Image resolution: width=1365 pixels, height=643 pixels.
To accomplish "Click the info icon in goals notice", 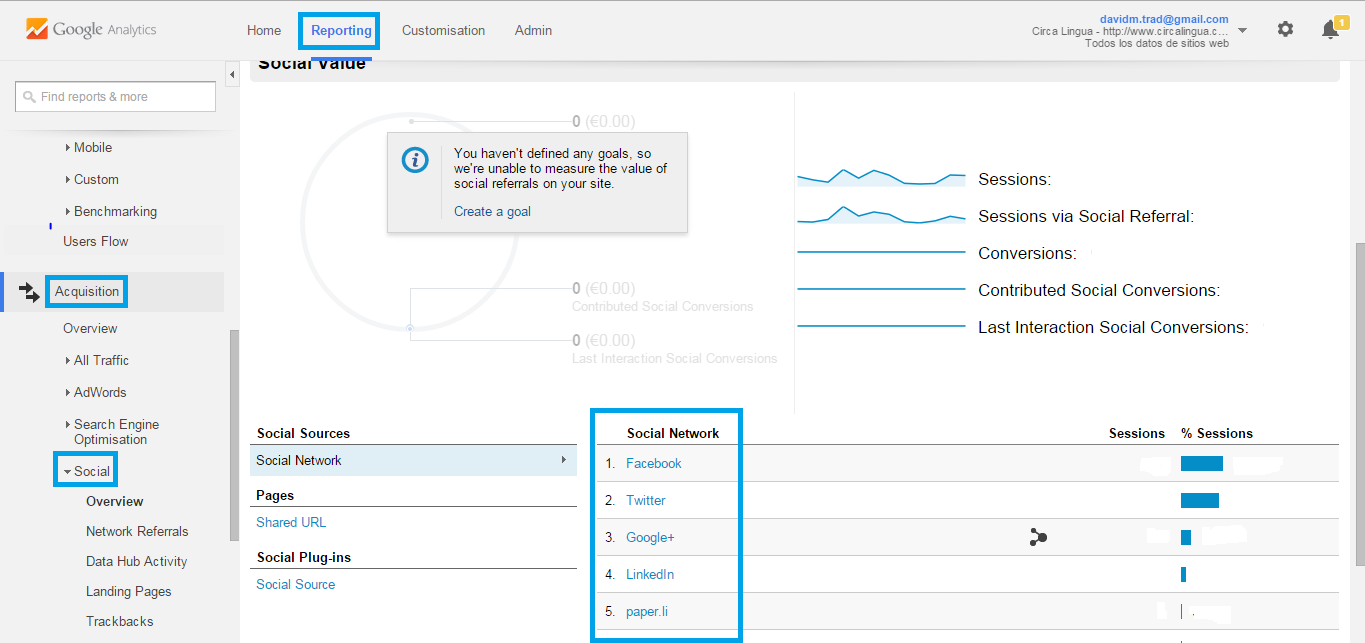I will click(x=415, y=160).
